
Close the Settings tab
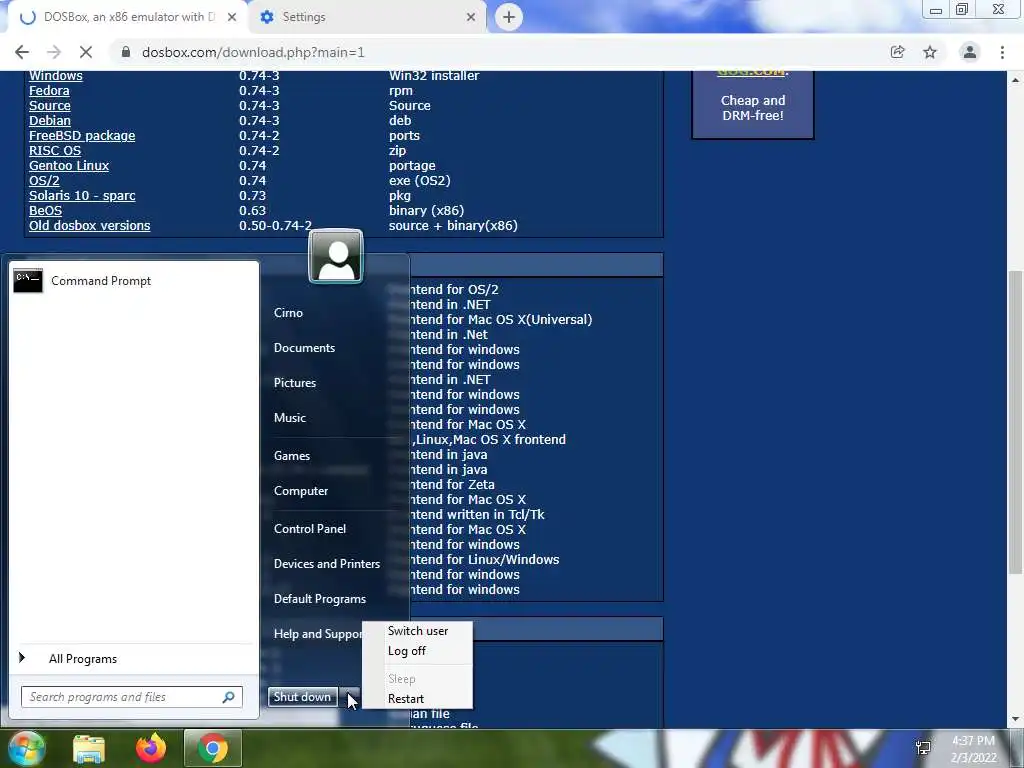click(x=471, y=17)
